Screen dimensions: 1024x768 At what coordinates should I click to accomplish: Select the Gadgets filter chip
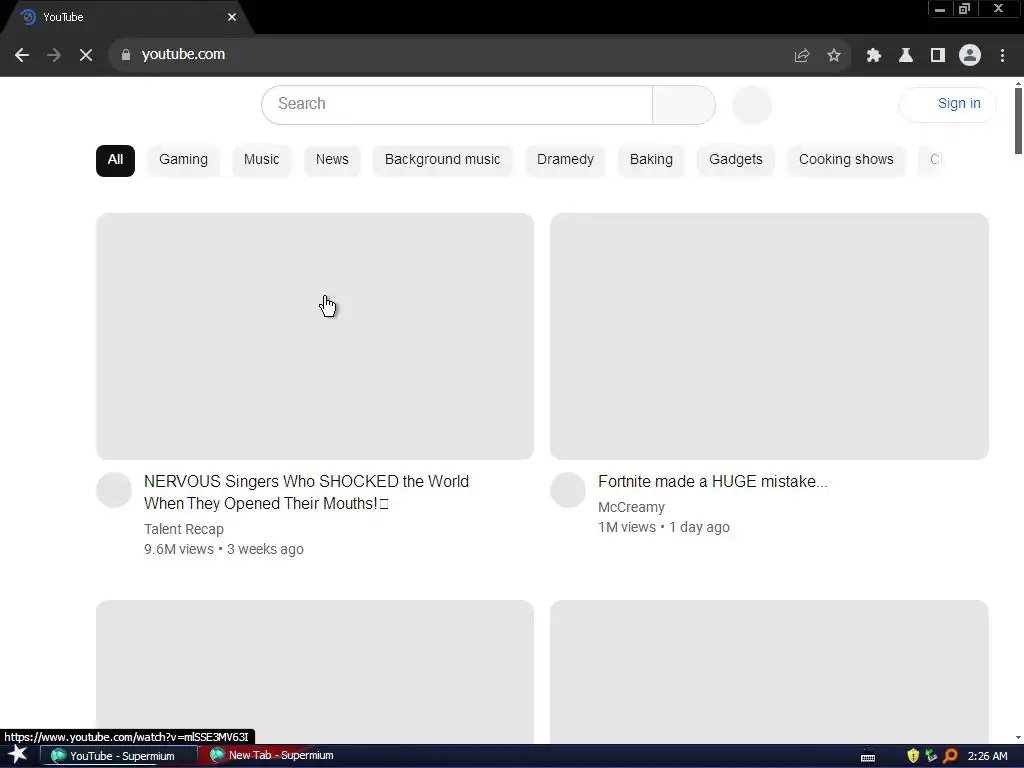(736, 161)
